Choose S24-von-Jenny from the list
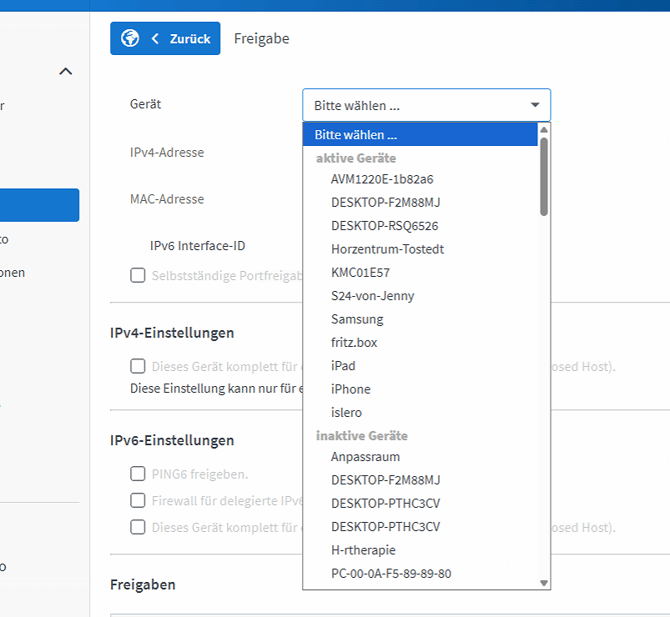670x617 pixels. click(x=372, y=296)
